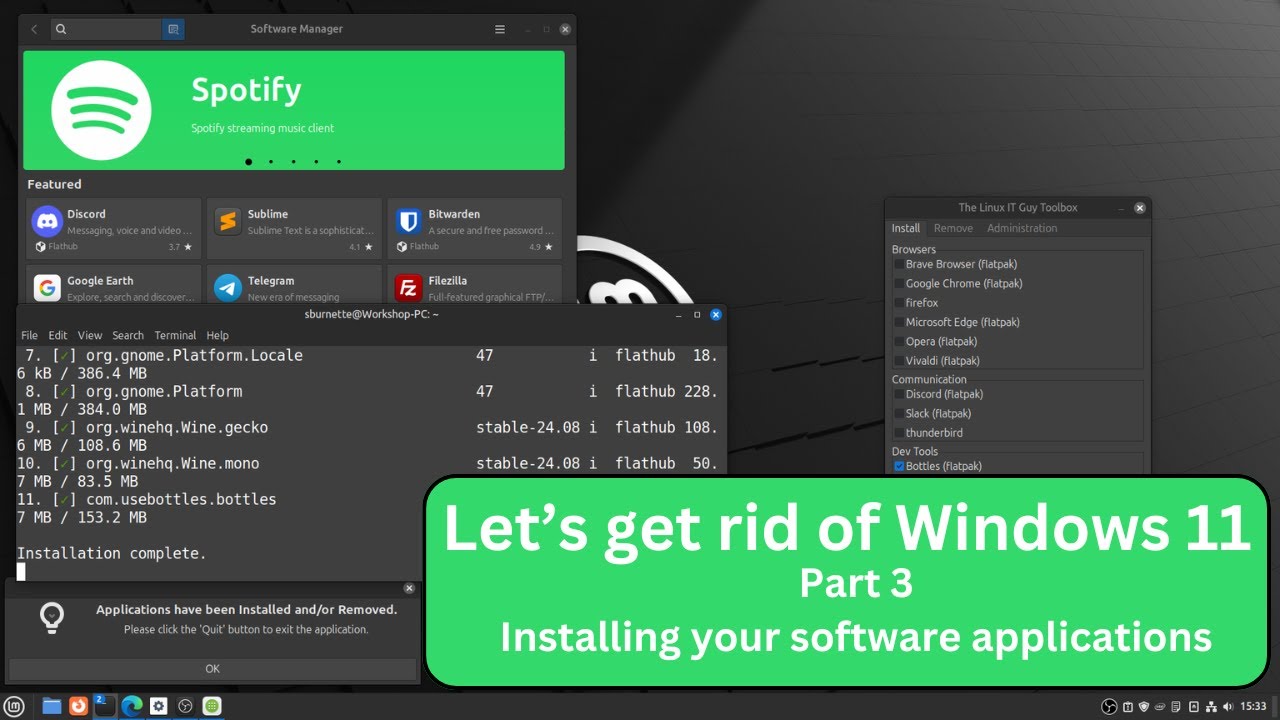The image size is (1280, 720).
Task: Open the green Software Manager taskbar icon
Action: pos(212,706)
